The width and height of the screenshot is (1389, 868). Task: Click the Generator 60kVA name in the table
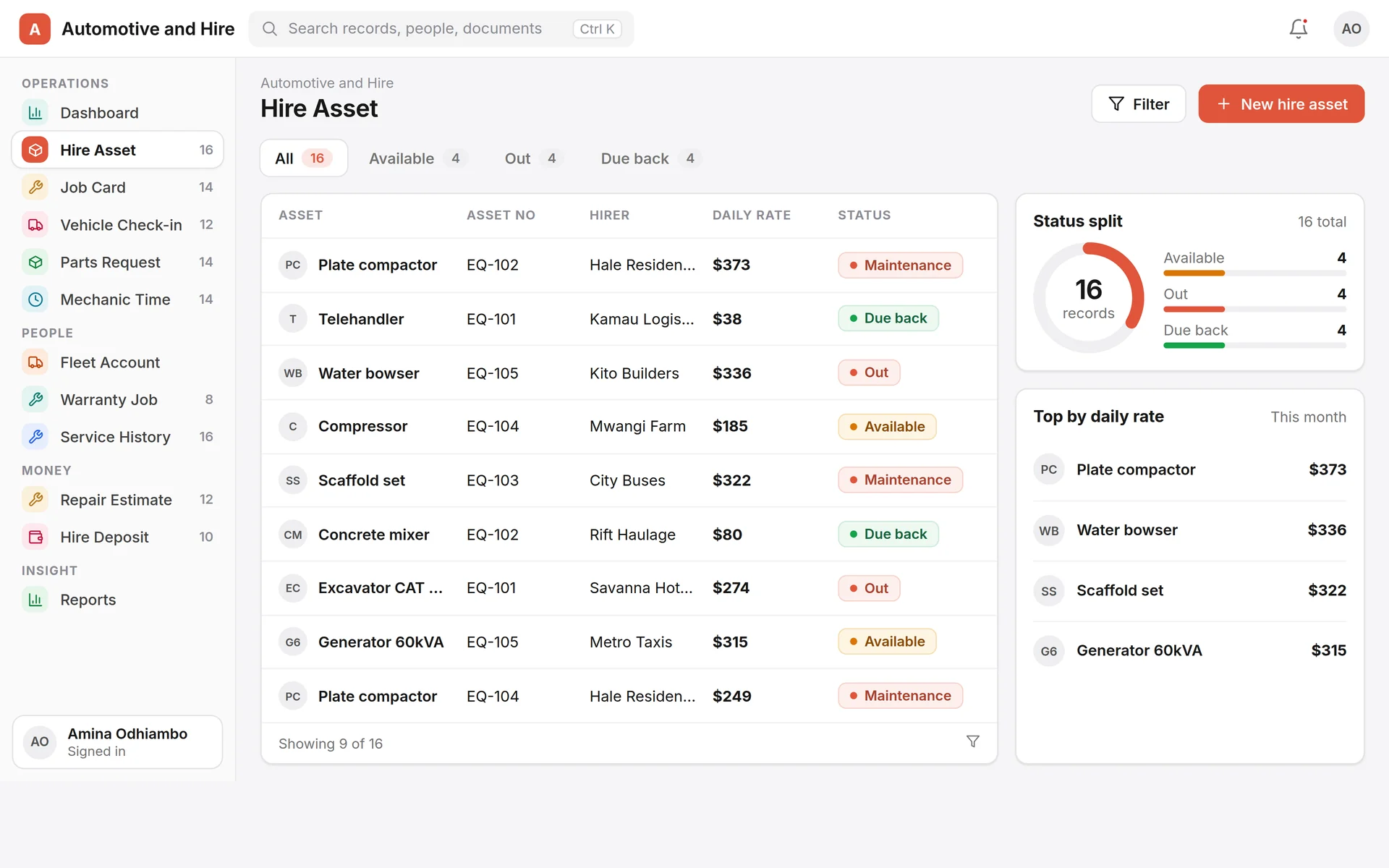[x=381, y=642]
